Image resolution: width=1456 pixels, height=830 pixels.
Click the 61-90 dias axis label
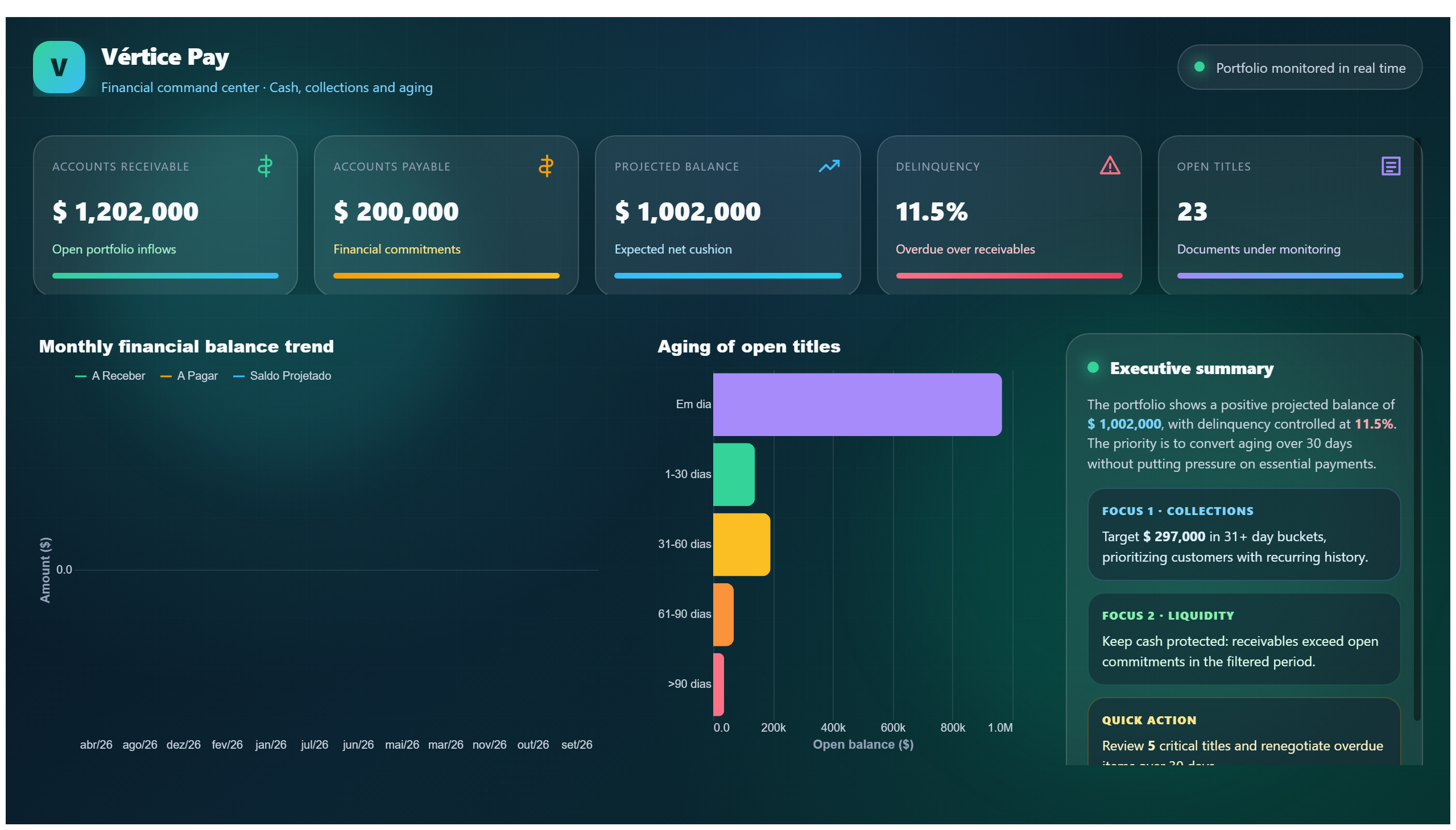tap(684, 614)
